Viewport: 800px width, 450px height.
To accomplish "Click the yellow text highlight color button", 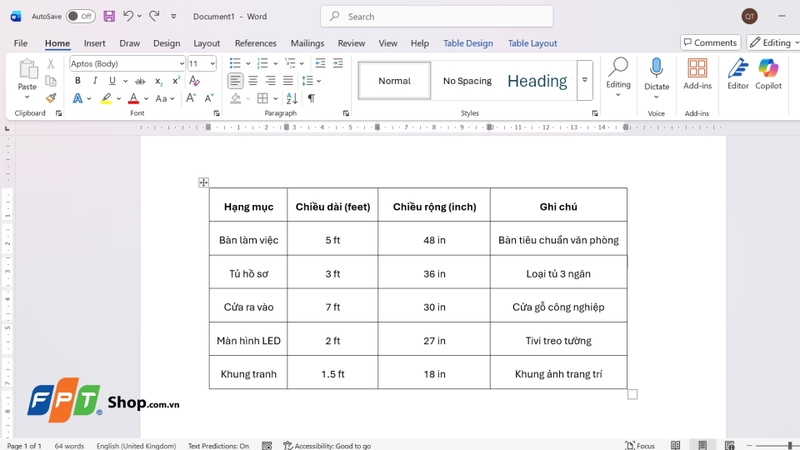I will coord(106,98).
